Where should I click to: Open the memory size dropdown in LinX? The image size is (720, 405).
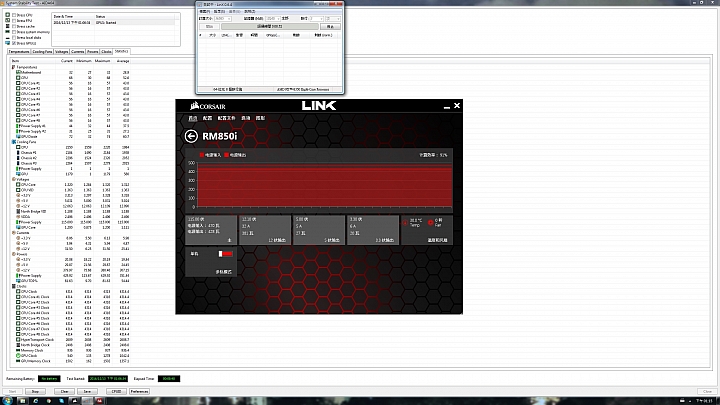click(272, 18)
